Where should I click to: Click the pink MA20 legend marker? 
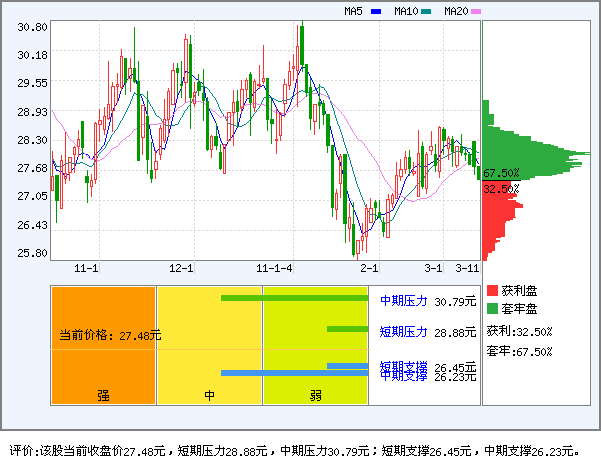pos(476,12)
